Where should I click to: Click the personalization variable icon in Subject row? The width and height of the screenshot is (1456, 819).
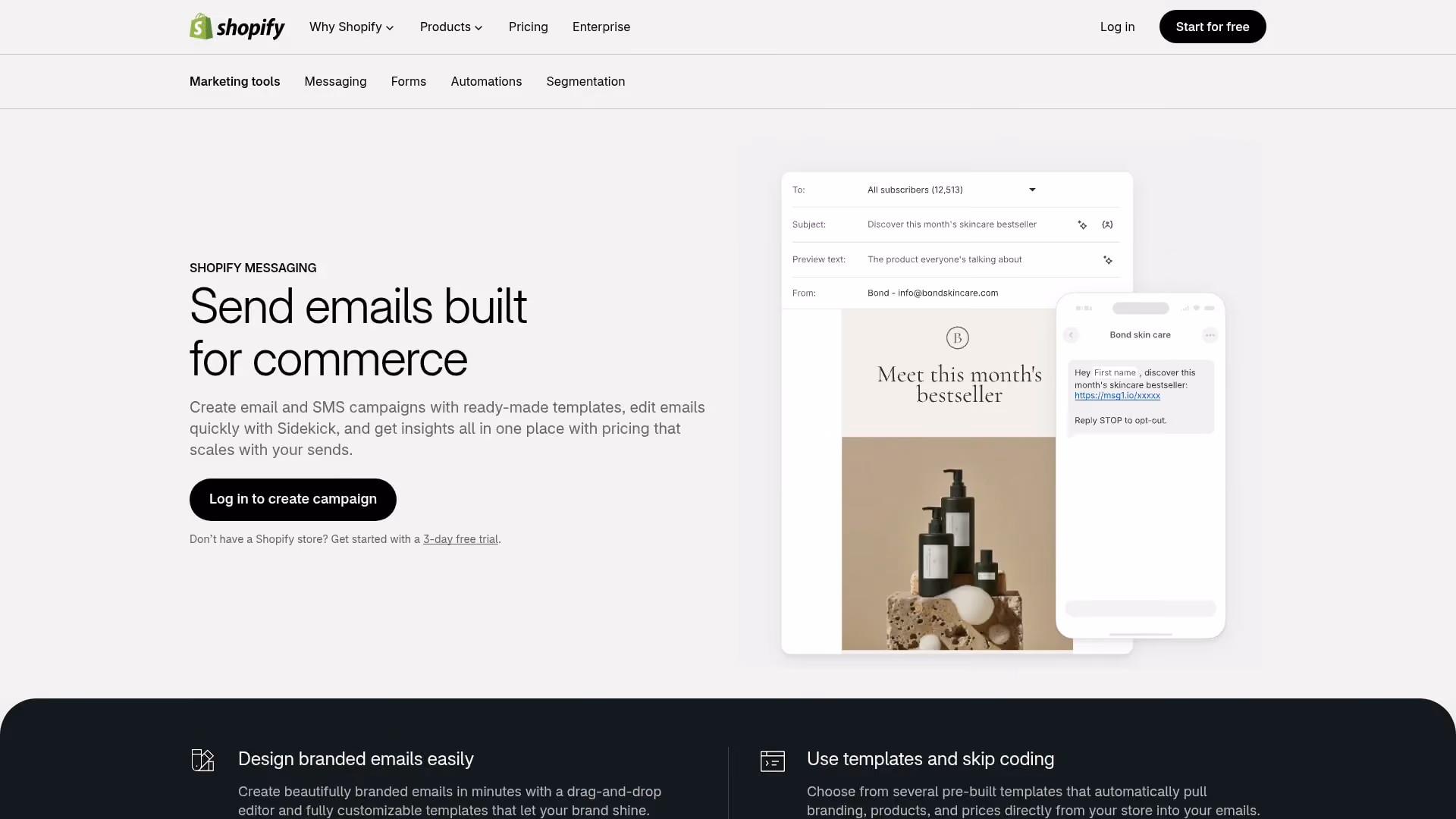(x=1107, y=224)
